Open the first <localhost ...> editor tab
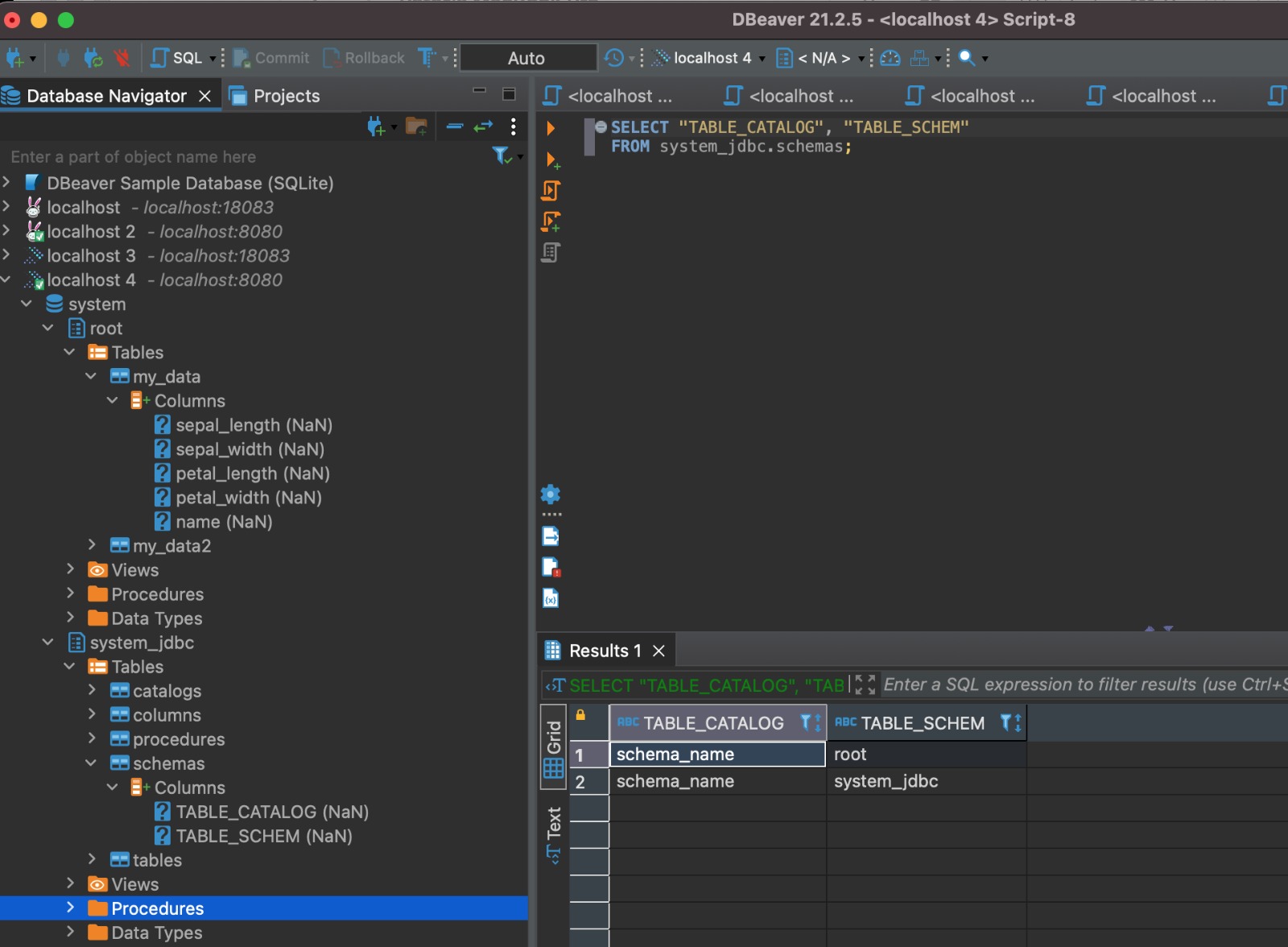Screen dimensions: 1288x947 click(609, 96)
